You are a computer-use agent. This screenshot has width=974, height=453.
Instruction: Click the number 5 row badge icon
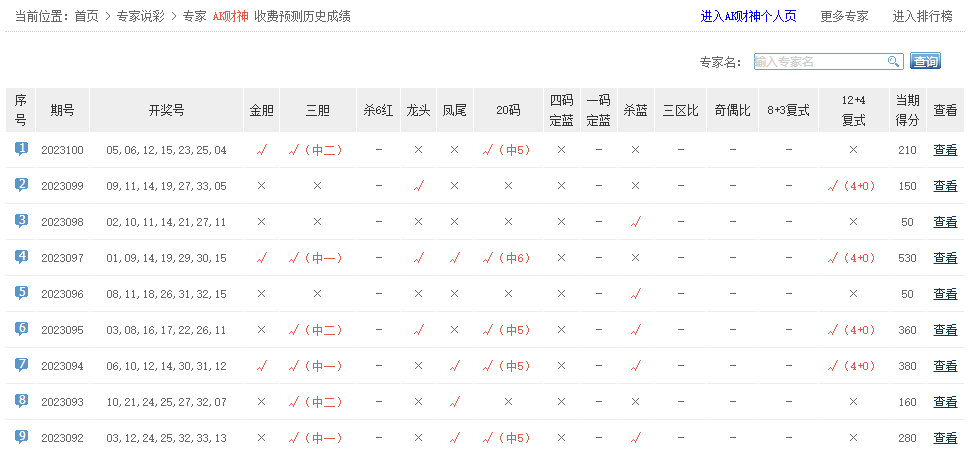pos(21,293)
